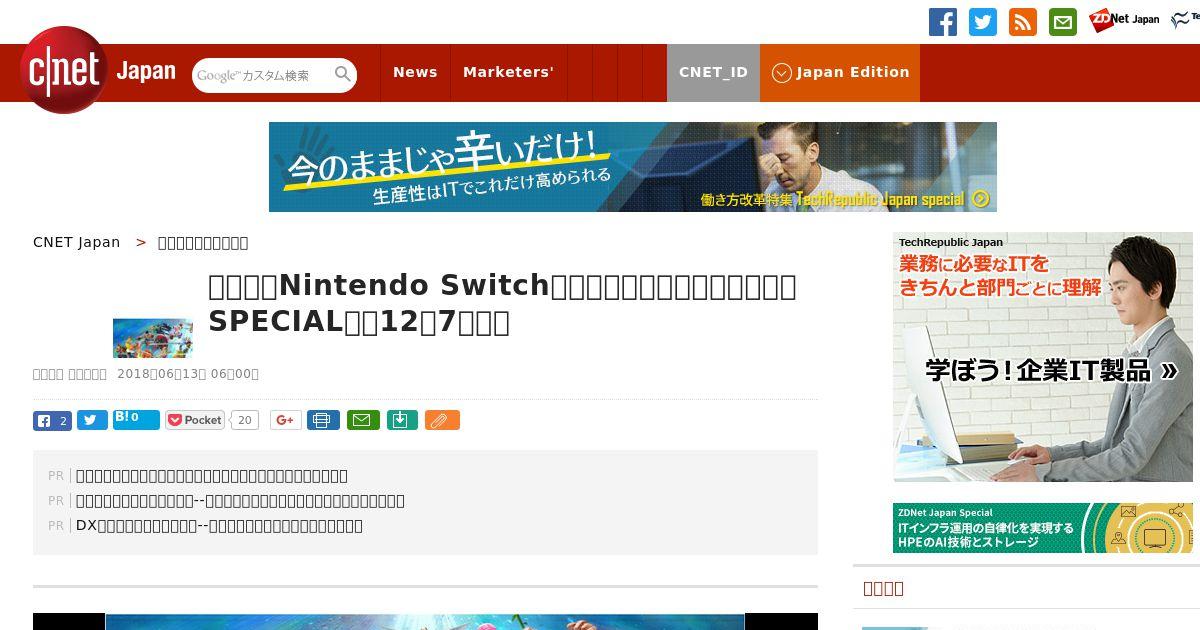
Task: Save article to Pocket
Action: 196,420
